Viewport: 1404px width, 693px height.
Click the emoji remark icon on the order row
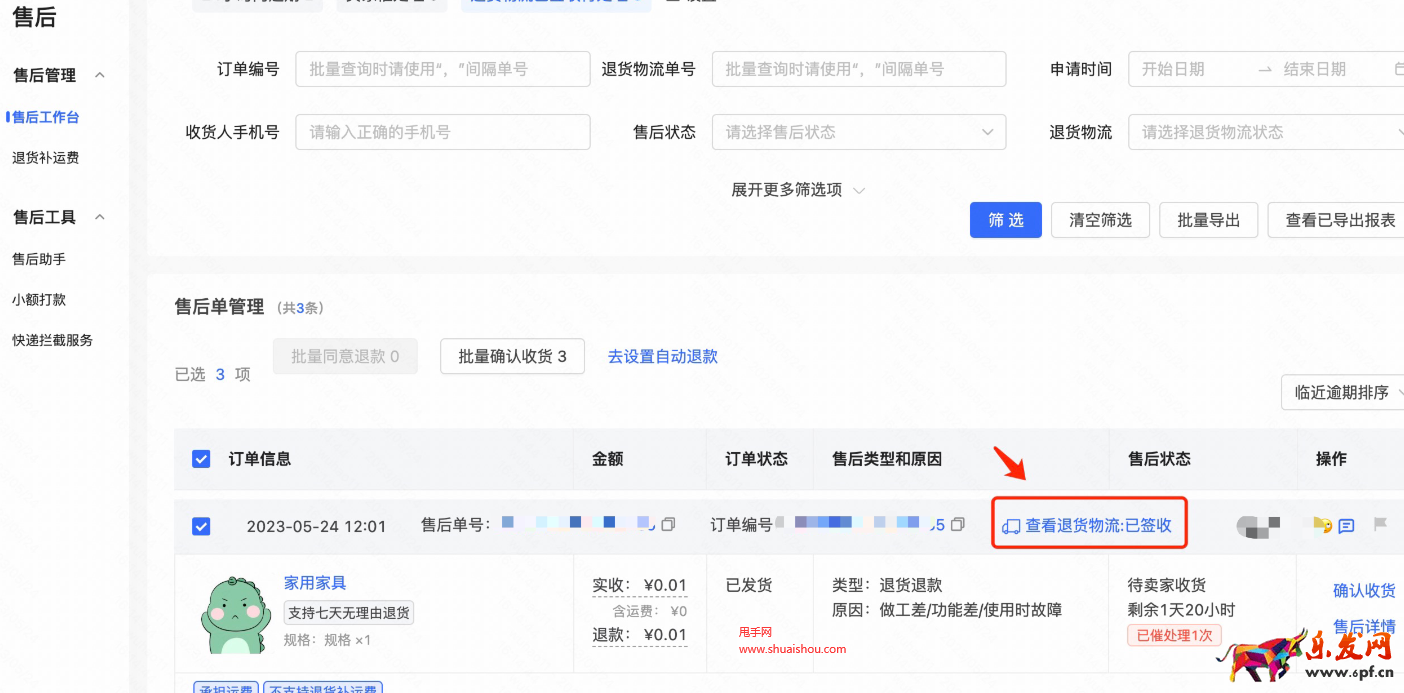1322,524
